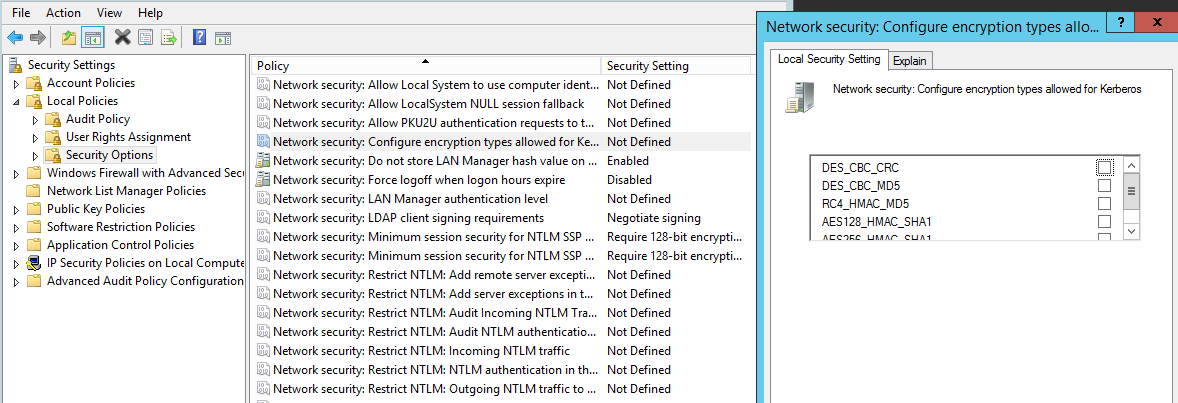Image resolution: width=1178 pixels, height=403 pixels.
Task: Click the Delete X toolbar icon
Action: pyautogui.click(x=122, y=38)
